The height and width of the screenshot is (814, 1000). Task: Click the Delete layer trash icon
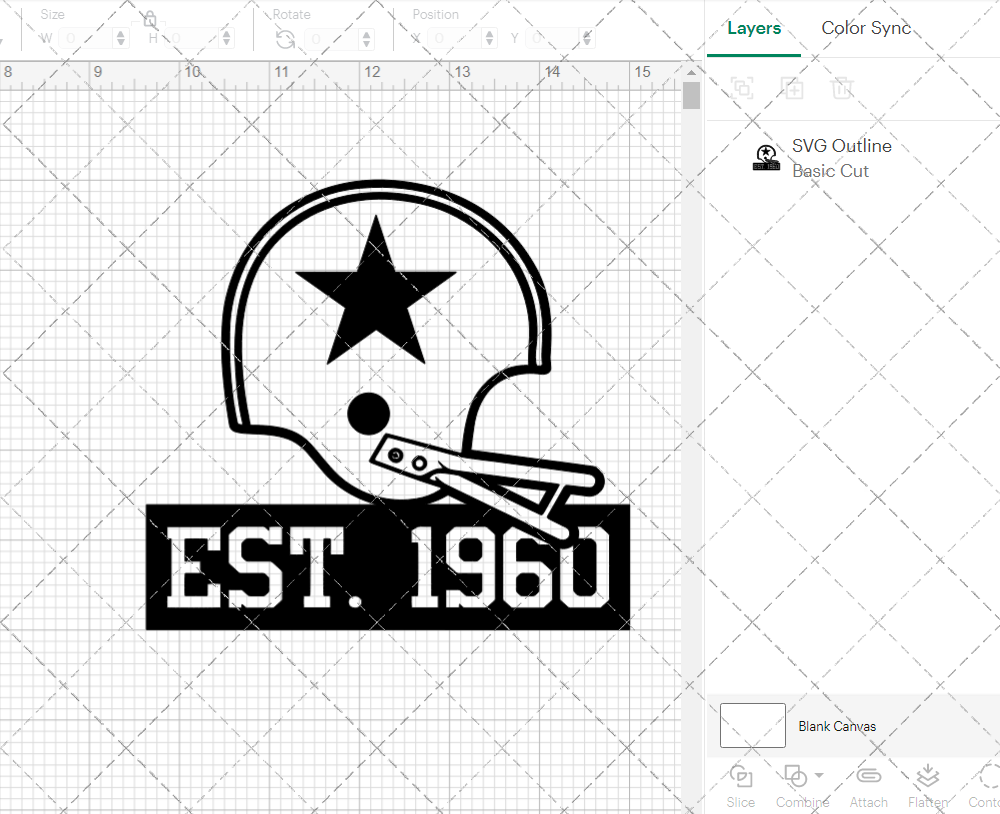[x=842, y=87]
